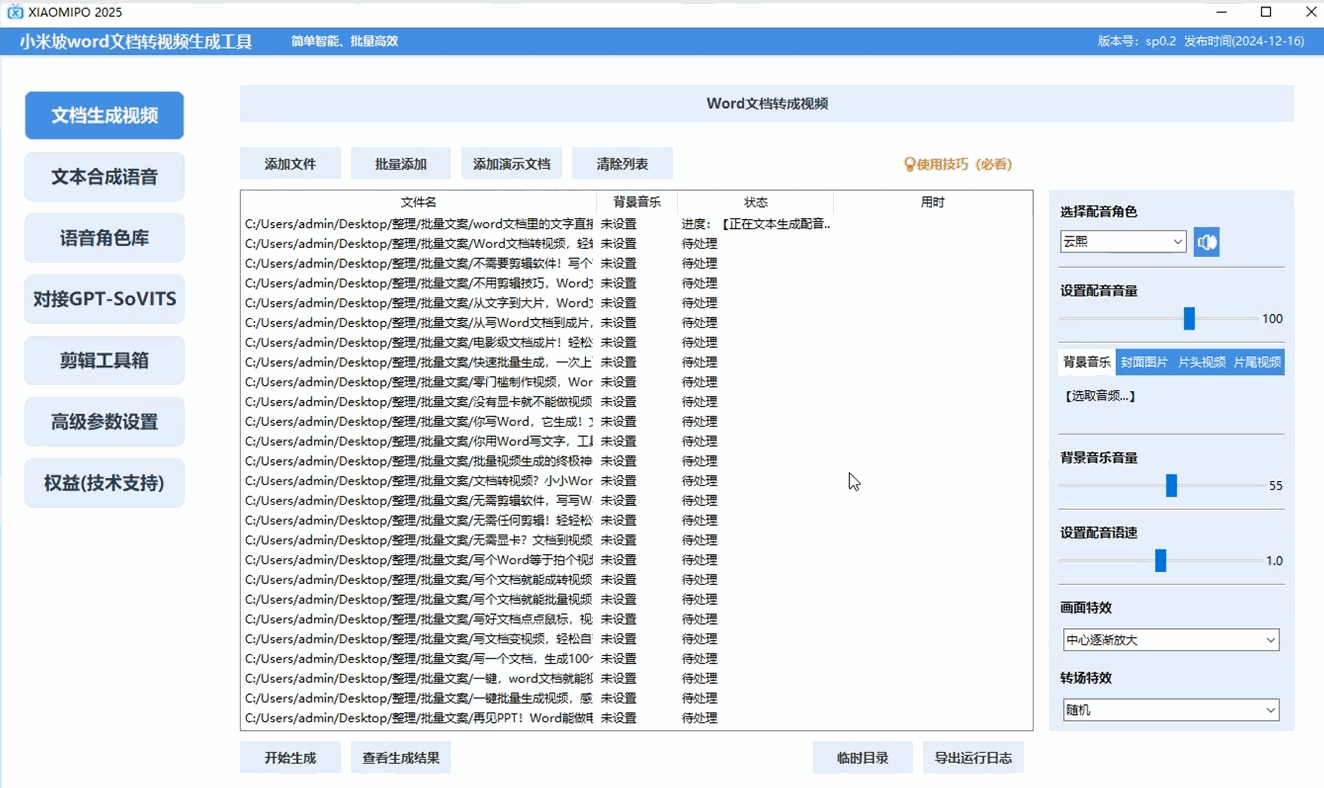The width and height of the screenshot is (1324, 788).
Task: Select the row 'word文档里的文字直接'
Action: [x=636, y=224]
